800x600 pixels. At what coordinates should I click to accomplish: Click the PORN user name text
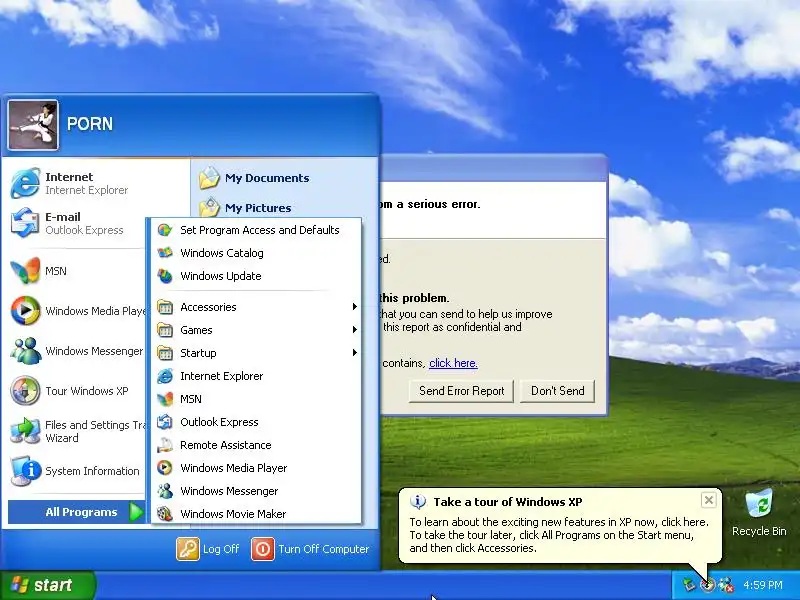pyautogui.click(x=90, y=124)
